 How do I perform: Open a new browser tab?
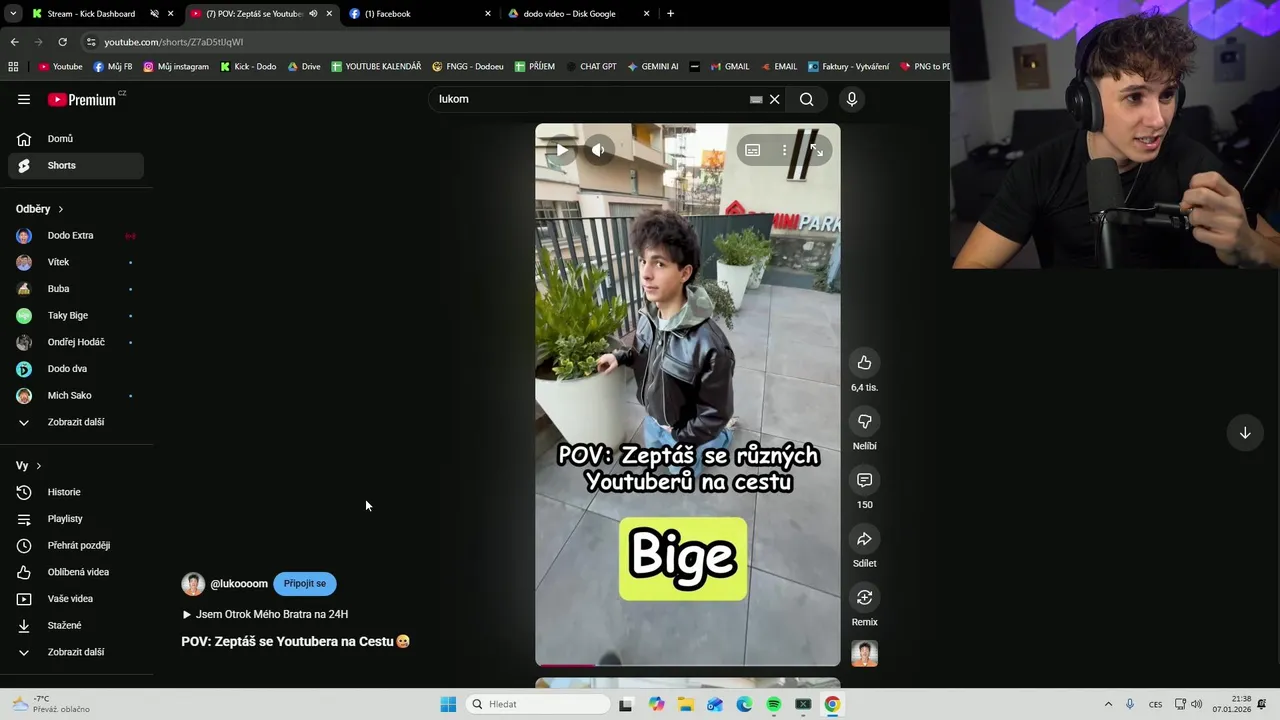(x=670, y=14)
